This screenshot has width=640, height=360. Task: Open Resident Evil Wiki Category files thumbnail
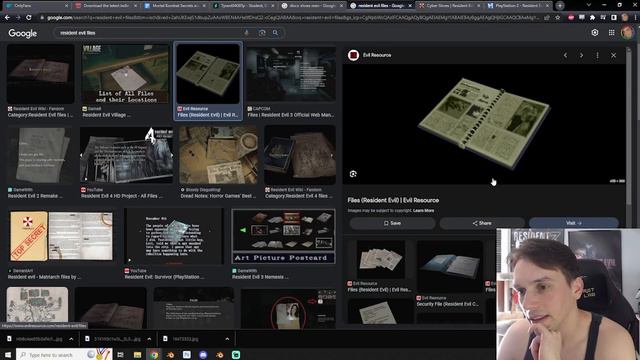40,74
